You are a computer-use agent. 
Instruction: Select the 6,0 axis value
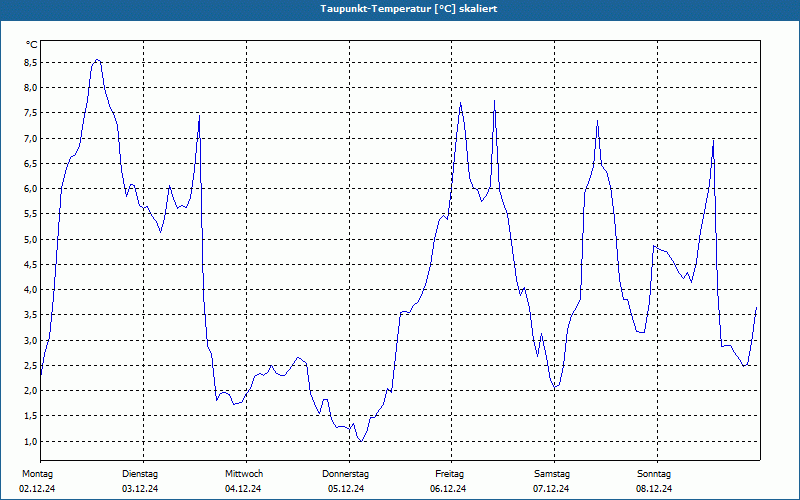pos(32,189)
